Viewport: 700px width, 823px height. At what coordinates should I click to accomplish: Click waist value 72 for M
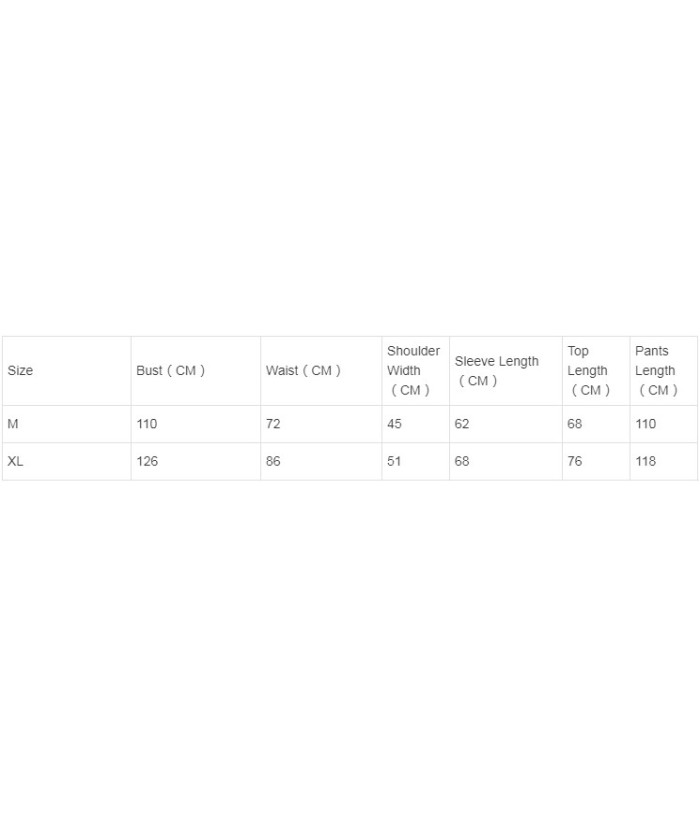coord(273,424)
